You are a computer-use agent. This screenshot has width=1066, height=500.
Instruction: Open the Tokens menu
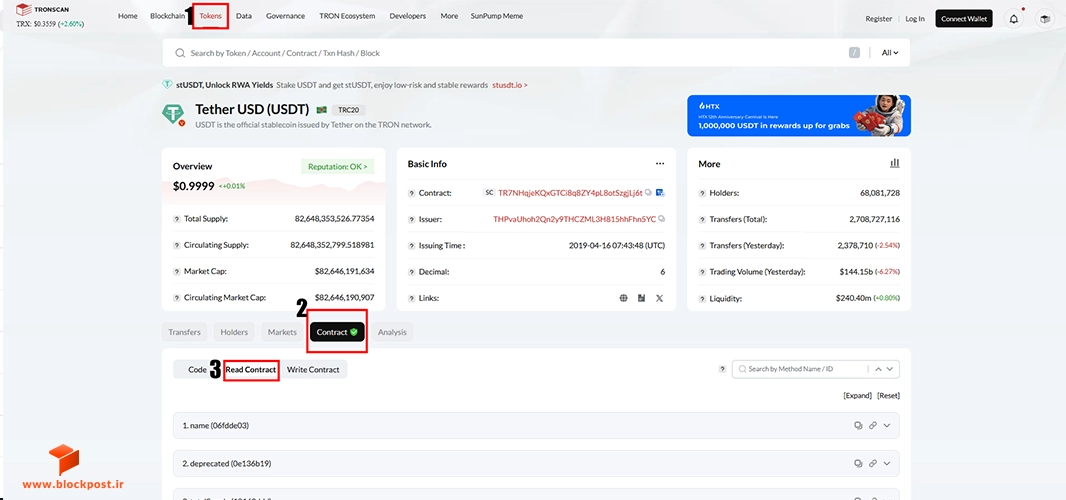point(210,16)
